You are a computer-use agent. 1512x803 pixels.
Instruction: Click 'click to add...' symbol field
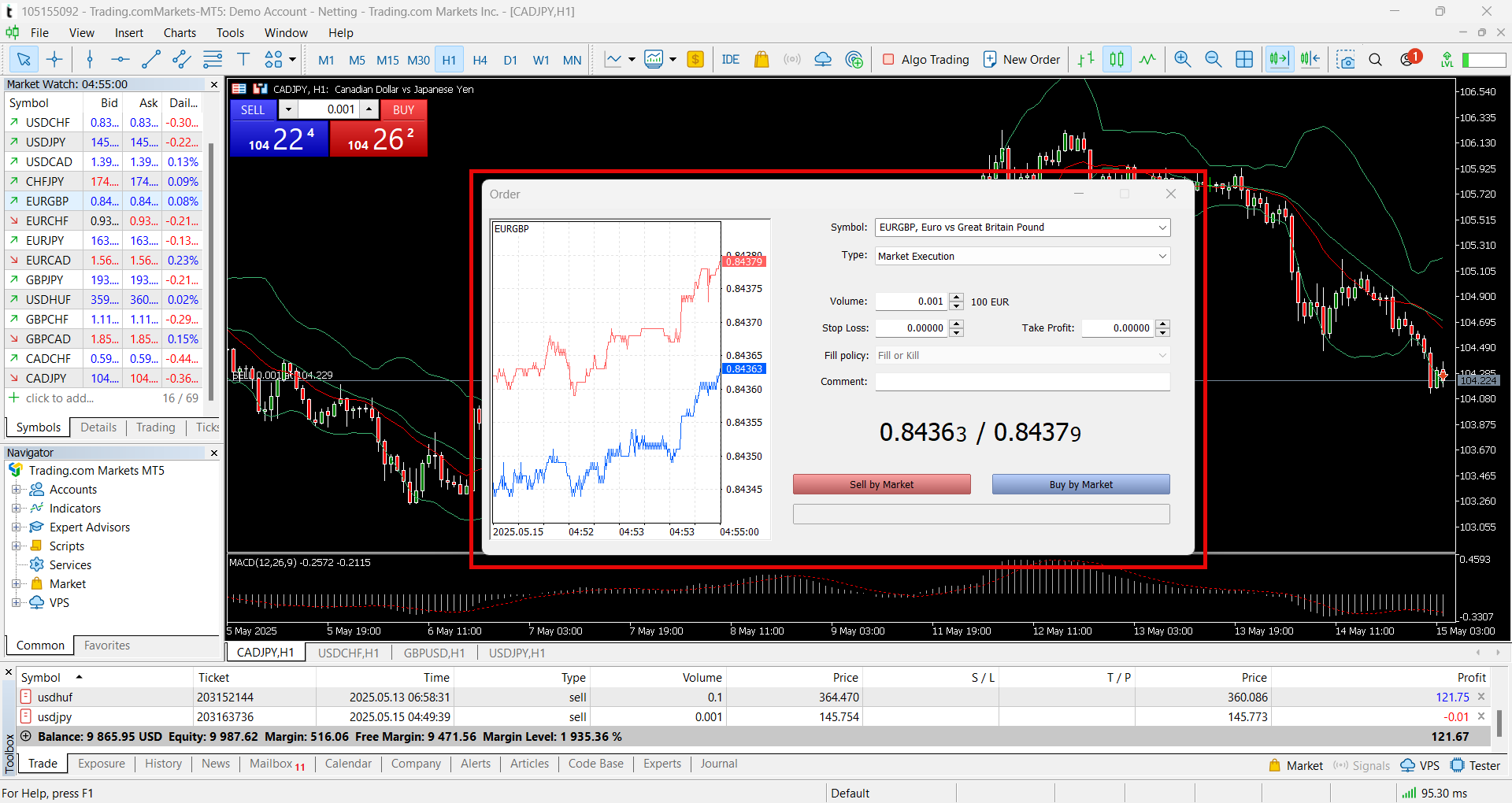pos(59,398)
